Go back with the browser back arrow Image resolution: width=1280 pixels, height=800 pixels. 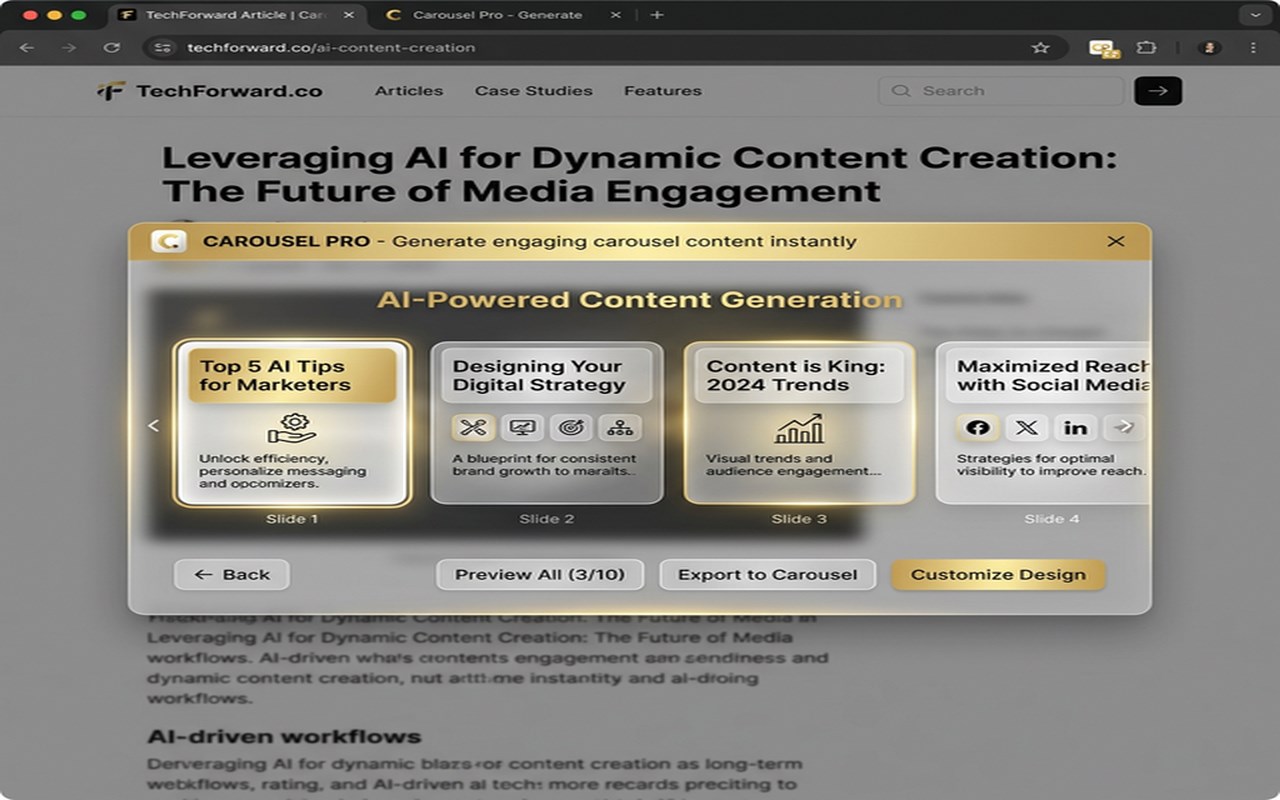(x=27, y=48)
